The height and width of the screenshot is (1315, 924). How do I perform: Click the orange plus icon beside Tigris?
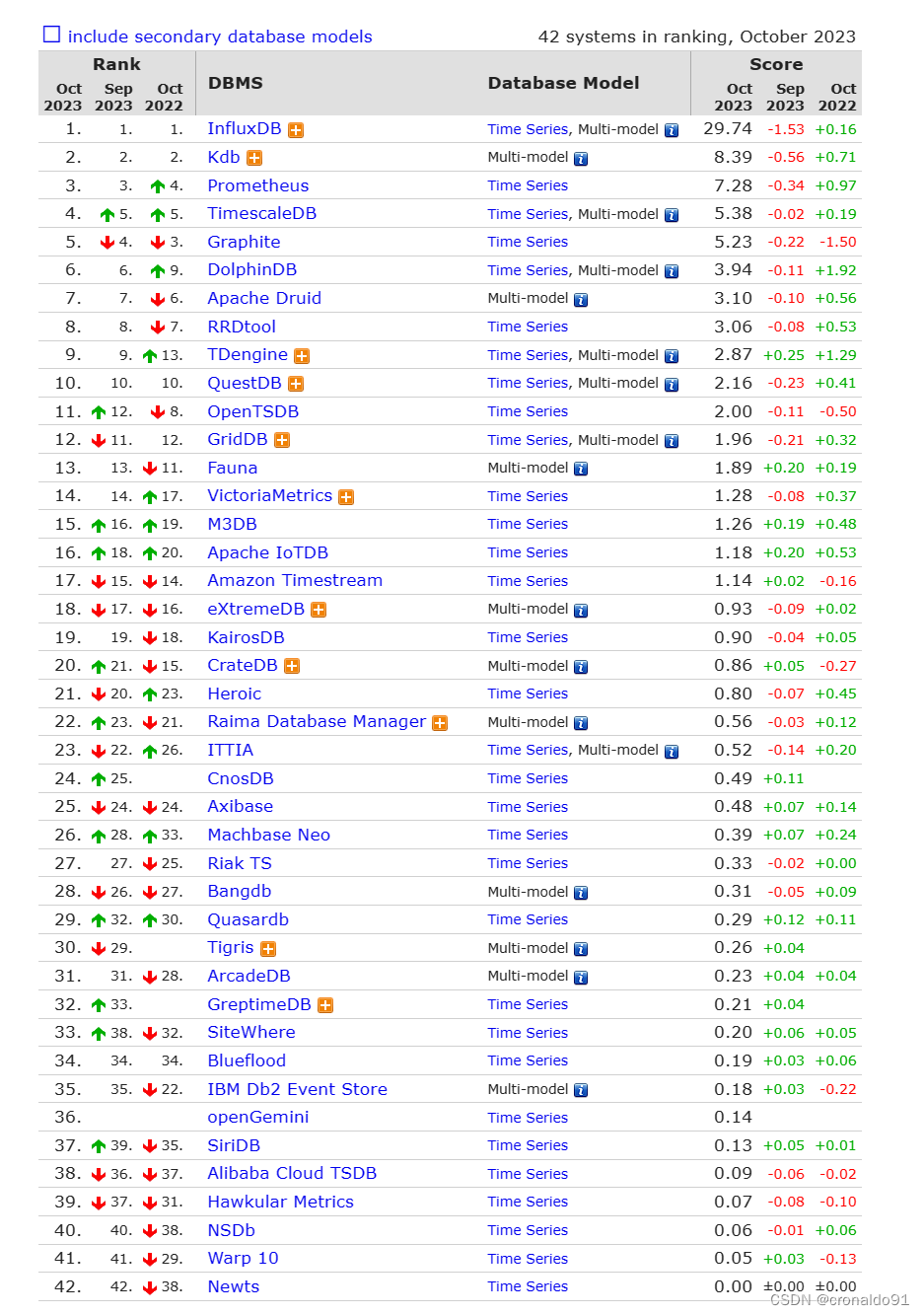268,949
